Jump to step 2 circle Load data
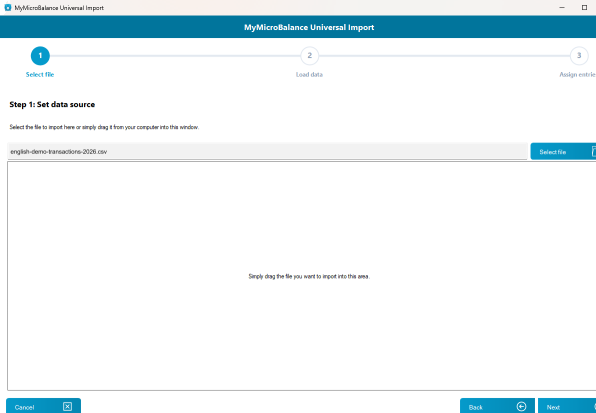Viewport: 596px width, 413px height. 309,56
